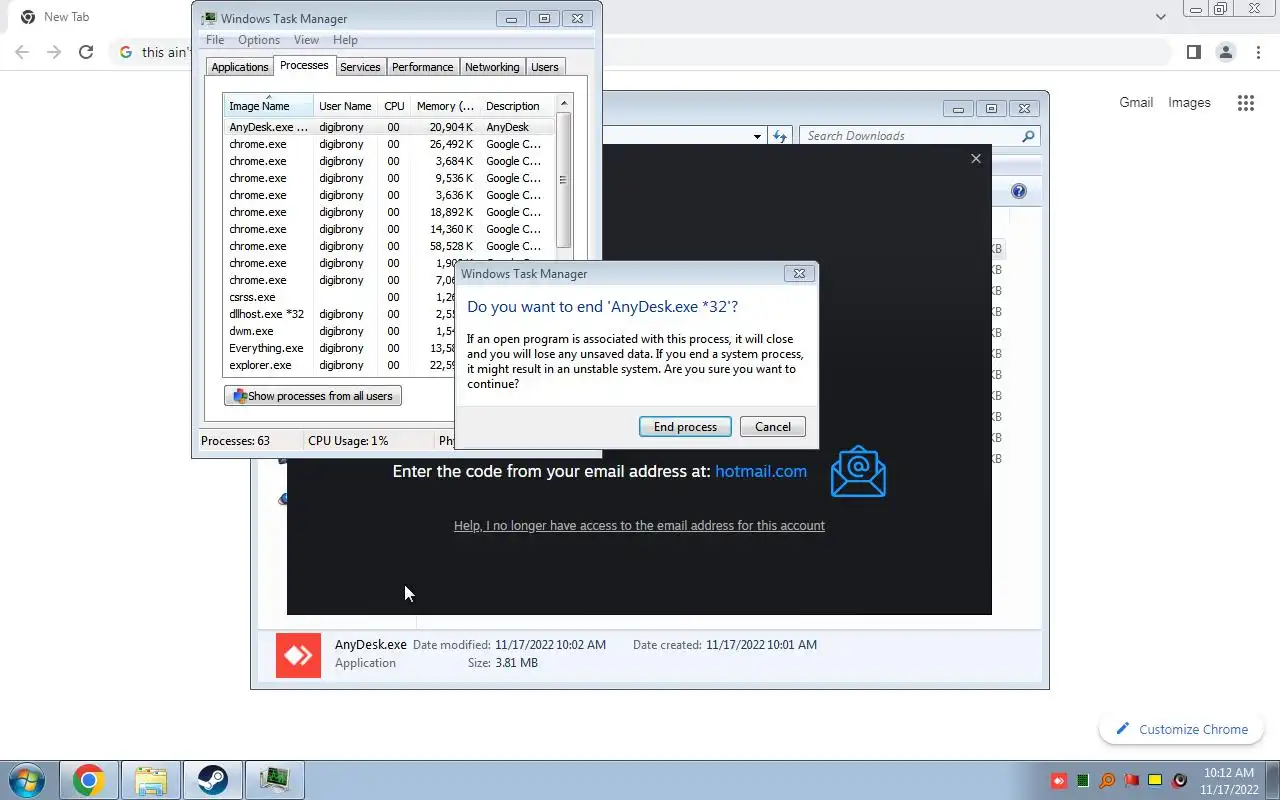The height and width of the screenshot is (800, 1280).
Task: Open the Windows Start menu orb
Action: [x=26, y=780]
